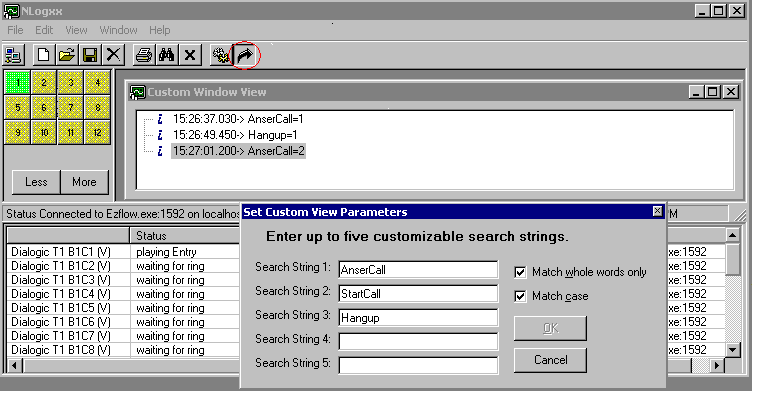This screenshot has height=396, width=758.
Task: Select channel 8 yellow tile
Action: (97, 107)
